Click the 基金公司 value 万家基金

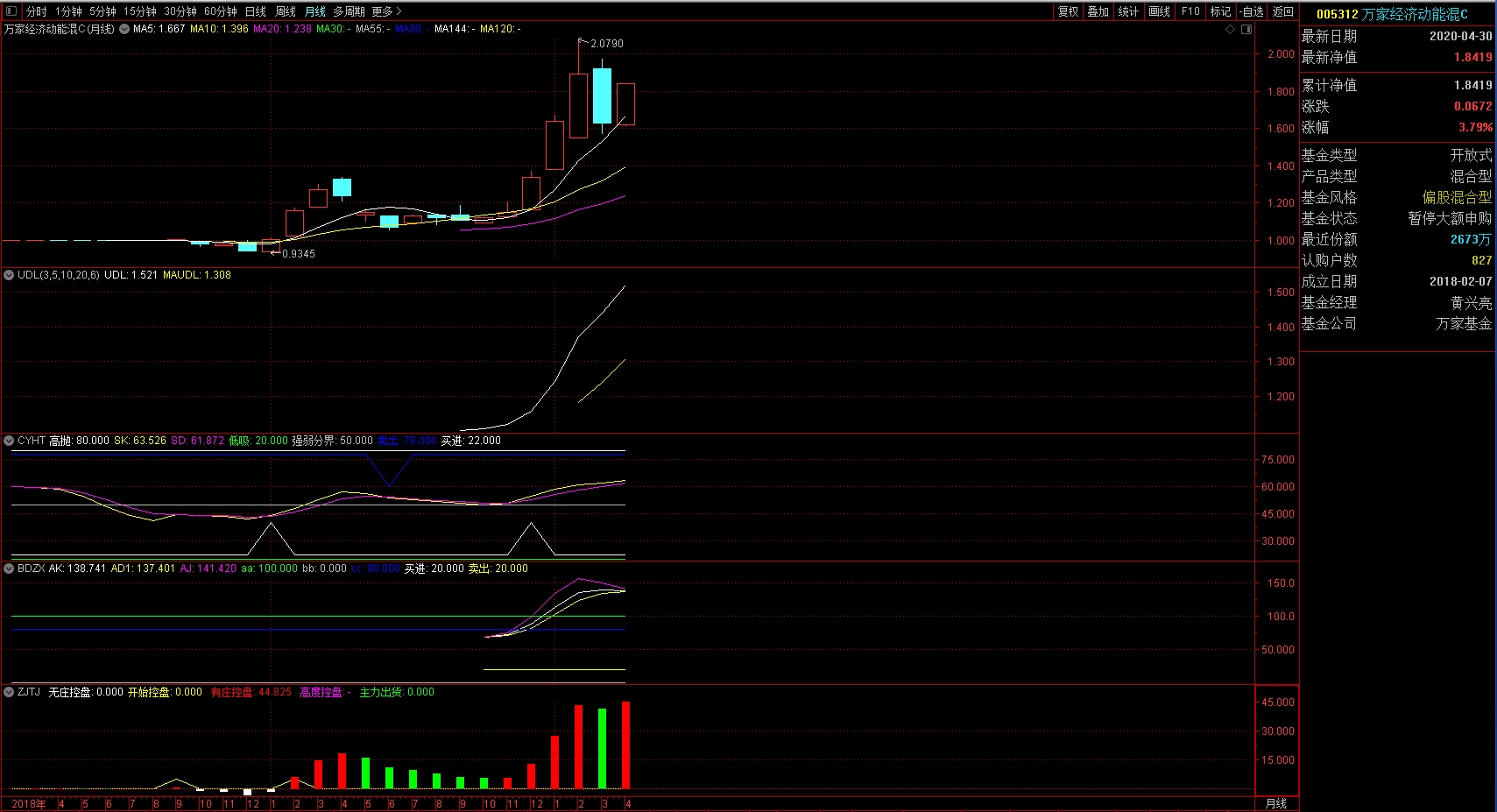point(1464,323)
